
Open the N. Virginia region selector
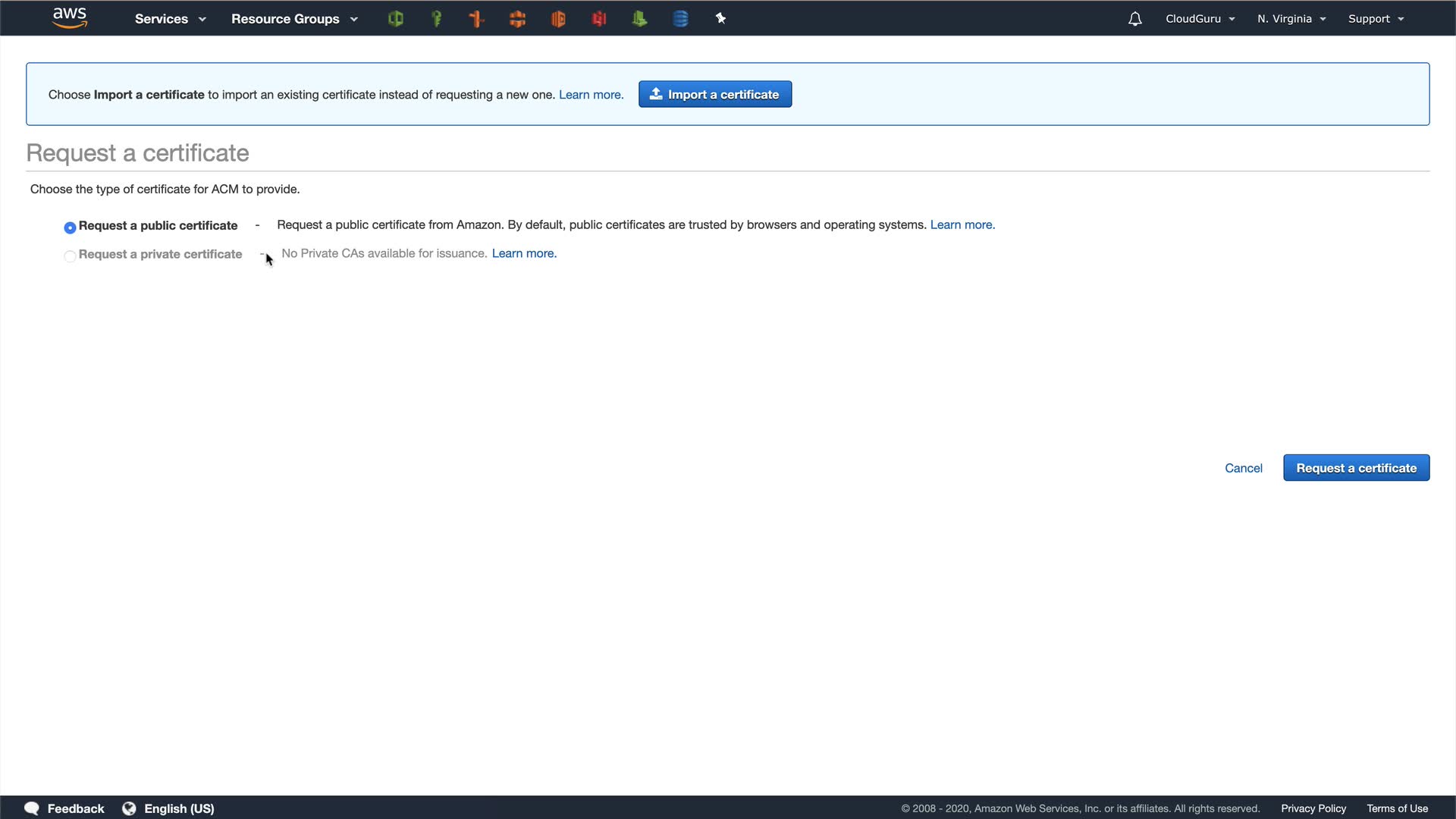(1291, 19)
